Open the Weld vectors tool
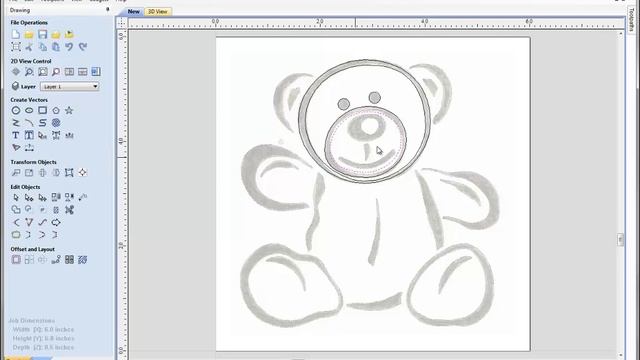 (x=16, y=210)
